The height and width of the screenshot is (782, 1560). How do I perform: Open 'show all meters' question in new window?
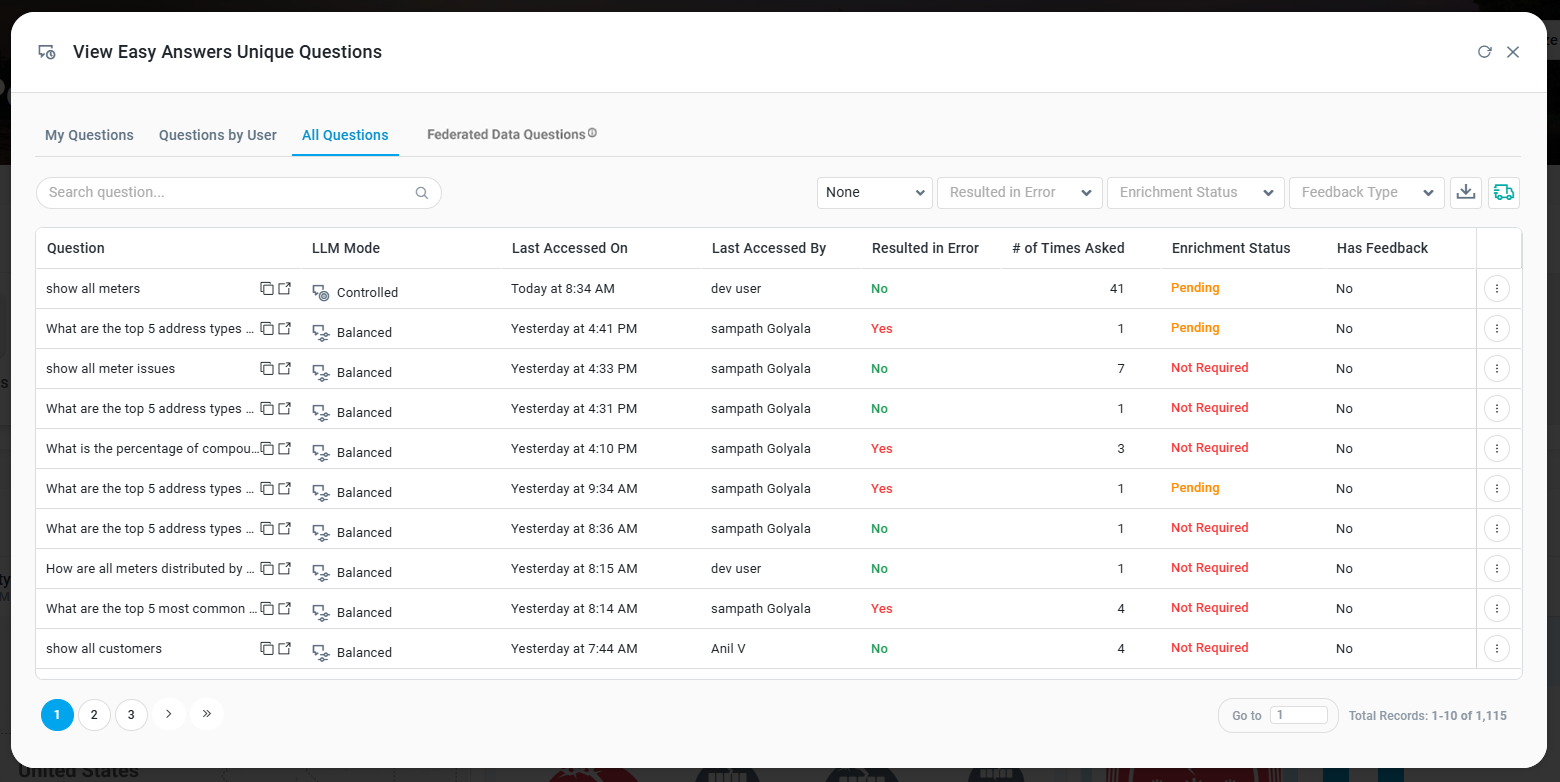pyautogui.click(x=285, y=288)
